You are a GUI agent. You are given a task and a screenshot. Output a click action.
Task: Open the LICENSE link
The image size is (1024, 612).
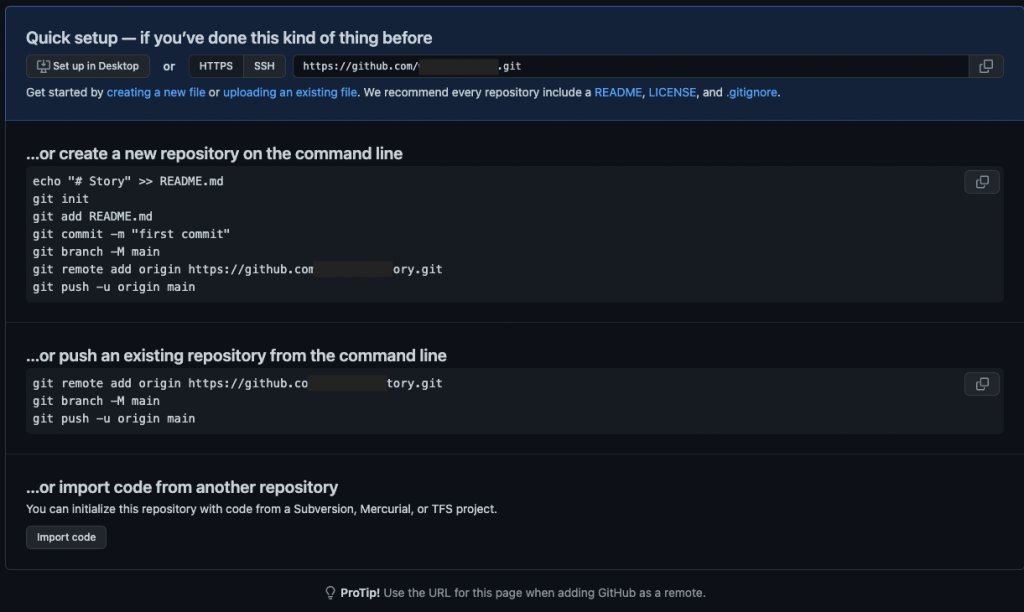point(672,92)
